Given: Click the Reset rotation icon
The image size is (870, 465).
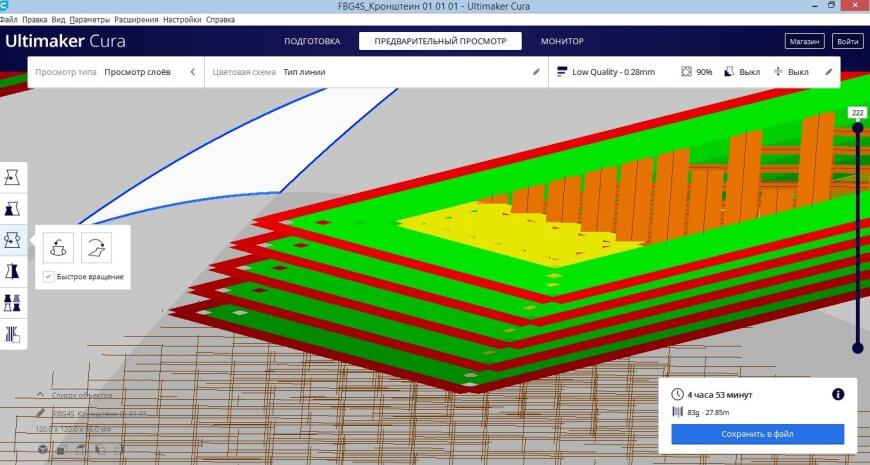Looking at the screenshot, I should click(x=58, y=247).
